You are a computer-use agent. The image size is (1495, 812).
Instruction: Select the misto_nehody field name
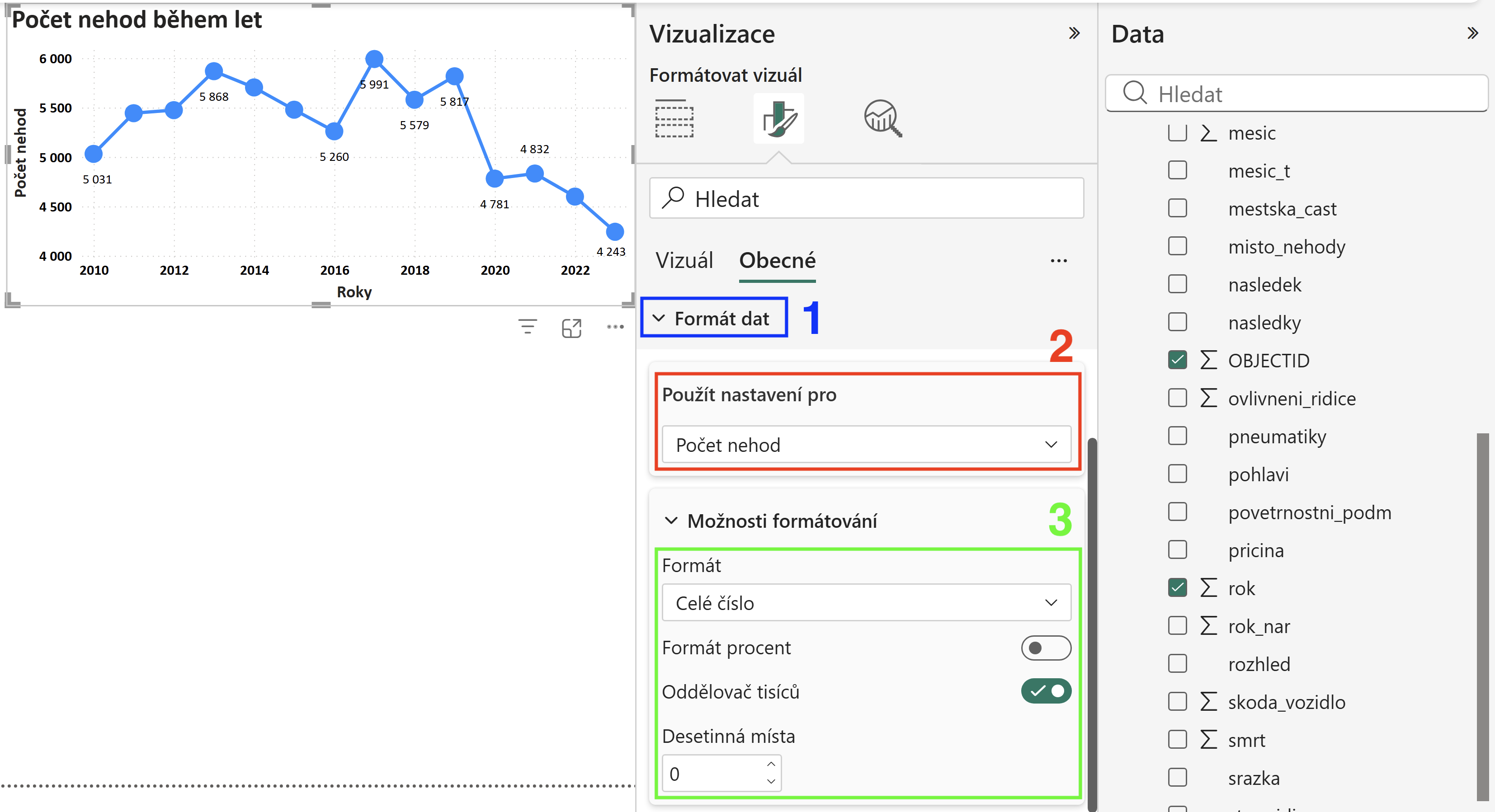(x=1287, y=247)
